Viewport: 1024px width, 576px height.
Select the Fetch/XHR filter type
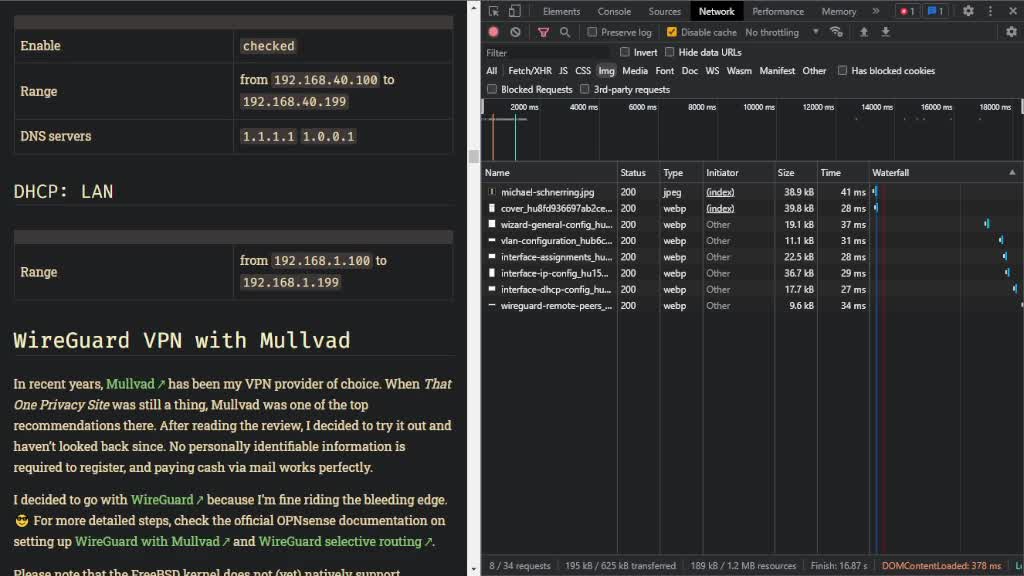click(529, 71)
